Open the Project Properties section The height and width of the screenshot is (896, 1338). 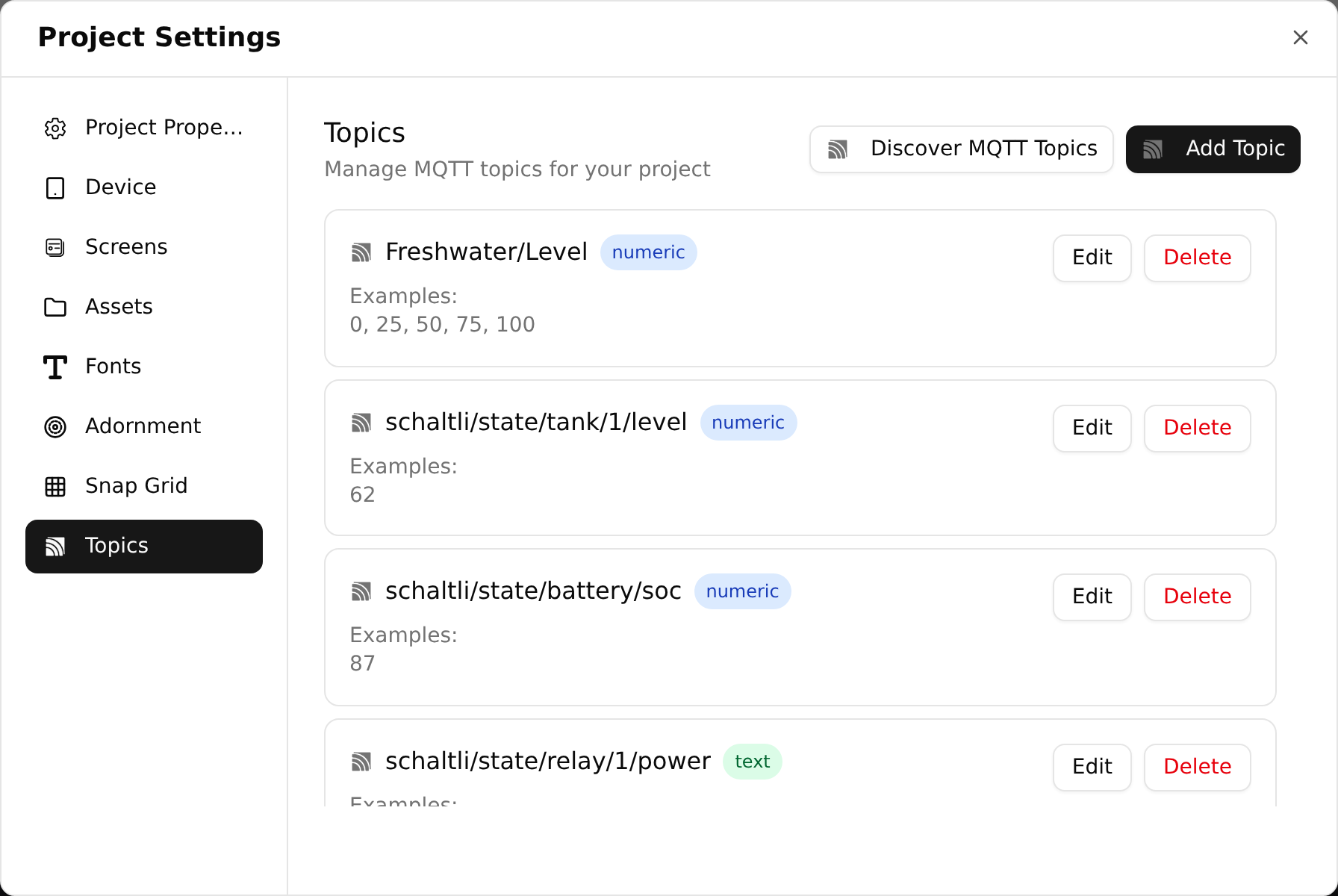coord(144,128)
